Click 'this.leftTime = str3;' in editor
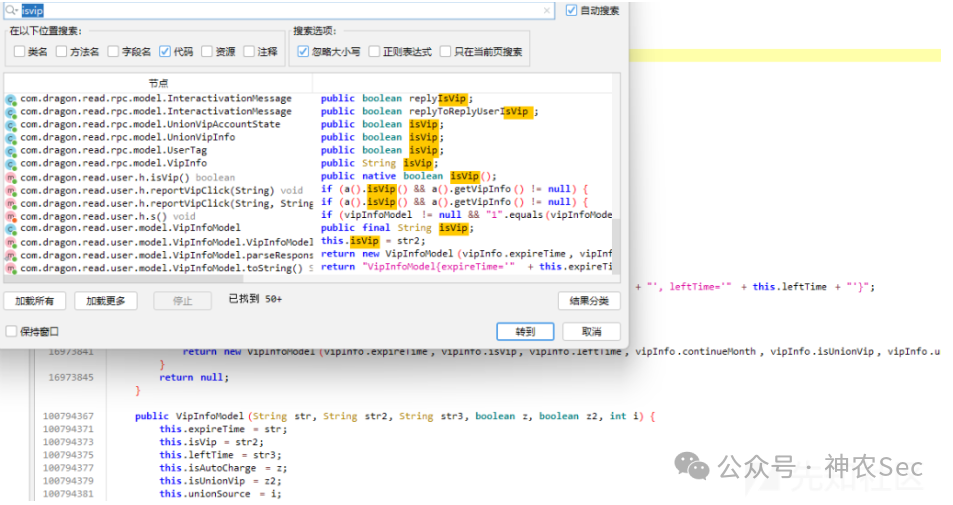953x505 pixels. pyautogui.click(x=220, y=455)
